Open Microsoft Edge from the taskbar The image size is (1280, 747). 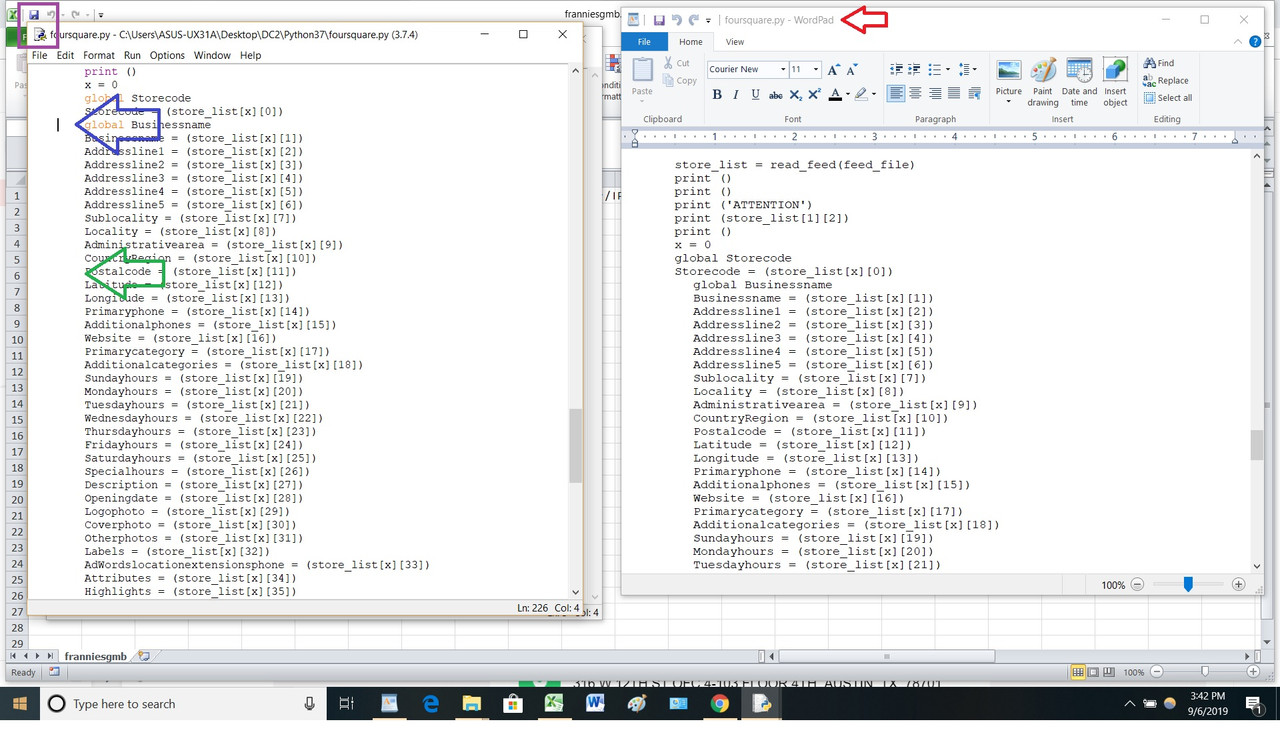[431, 704]
